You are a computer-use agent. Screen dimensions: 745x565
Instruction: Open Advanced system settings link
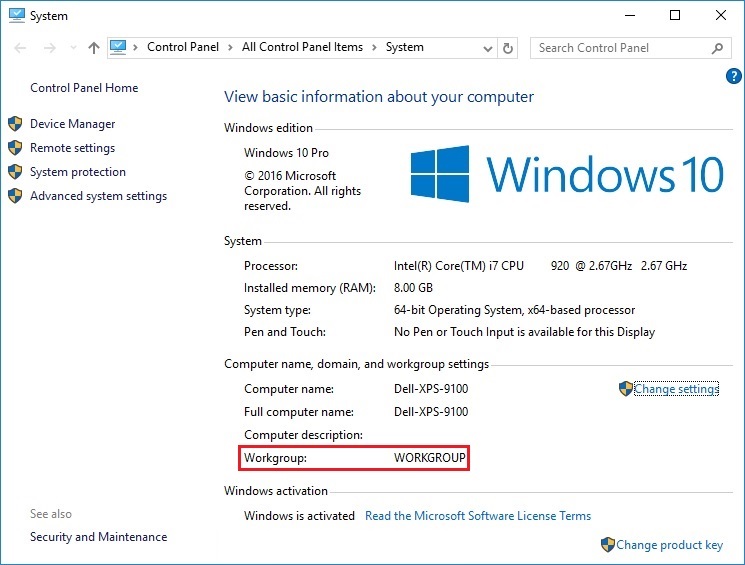click(98, 196)
